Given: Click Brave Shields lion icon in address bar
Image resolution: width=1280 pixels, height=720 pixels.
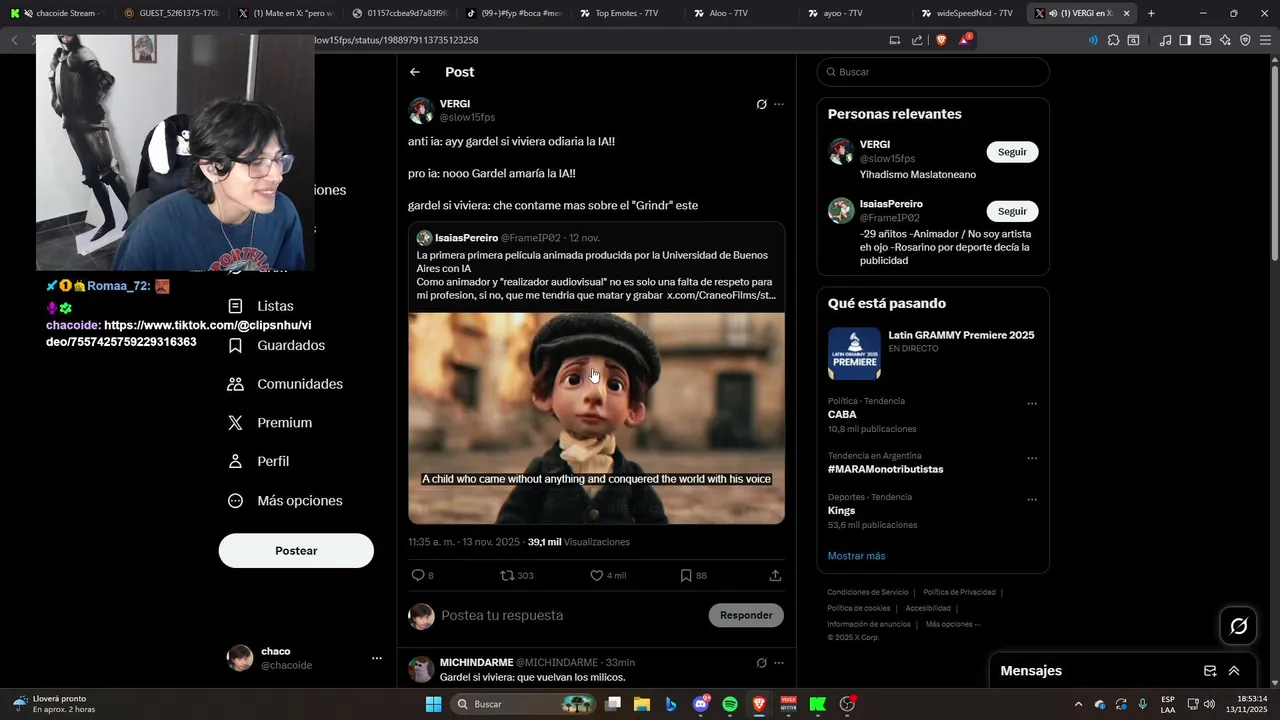Looking at the screenshot, I should tap(941, 40).
